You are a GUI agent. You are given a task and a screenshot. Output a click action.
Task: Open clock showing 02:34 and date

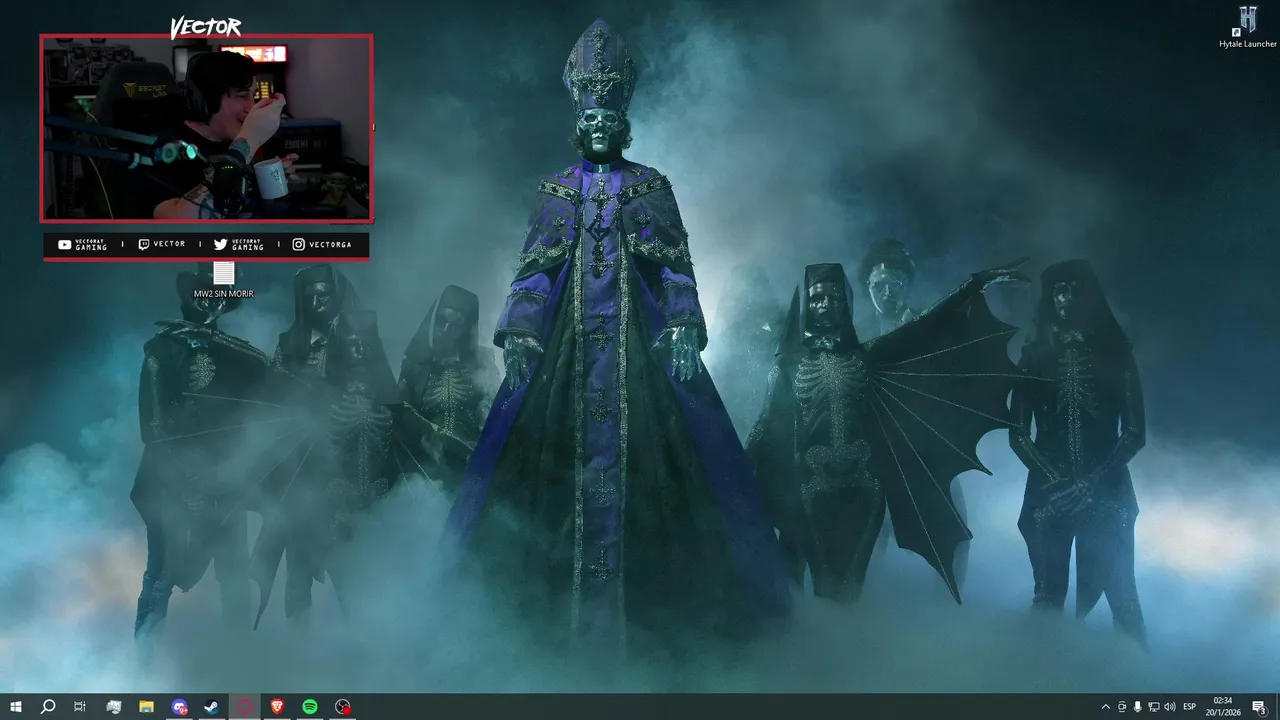1223,707
